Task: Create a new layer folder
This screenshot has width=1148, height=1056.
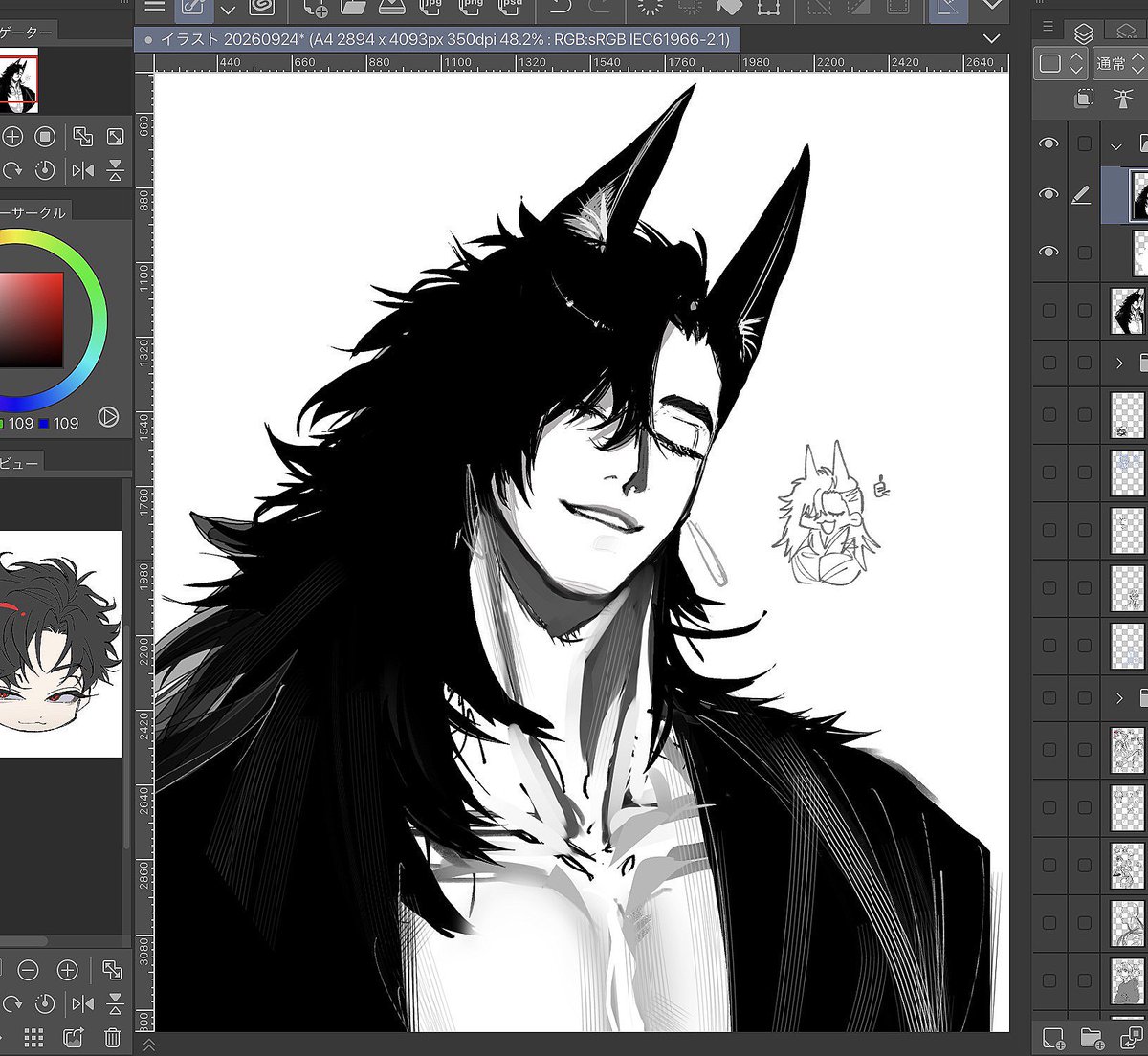Action: tap(1092, 1037)
